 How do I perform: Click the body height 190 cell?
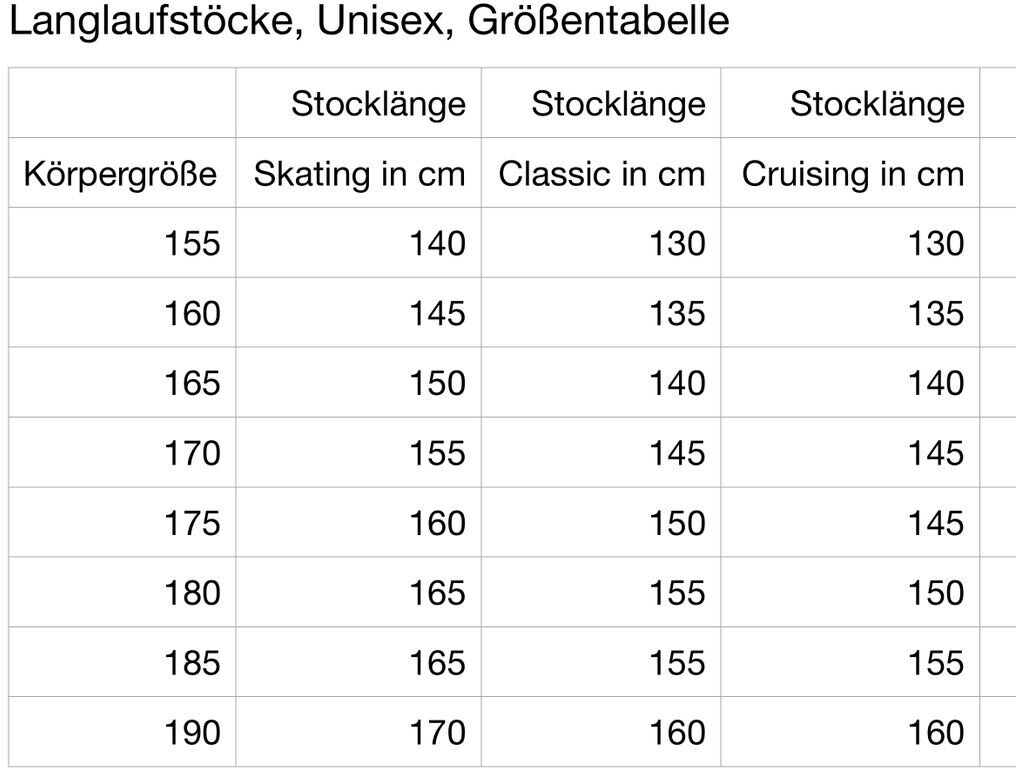click(x=192, y=733)
